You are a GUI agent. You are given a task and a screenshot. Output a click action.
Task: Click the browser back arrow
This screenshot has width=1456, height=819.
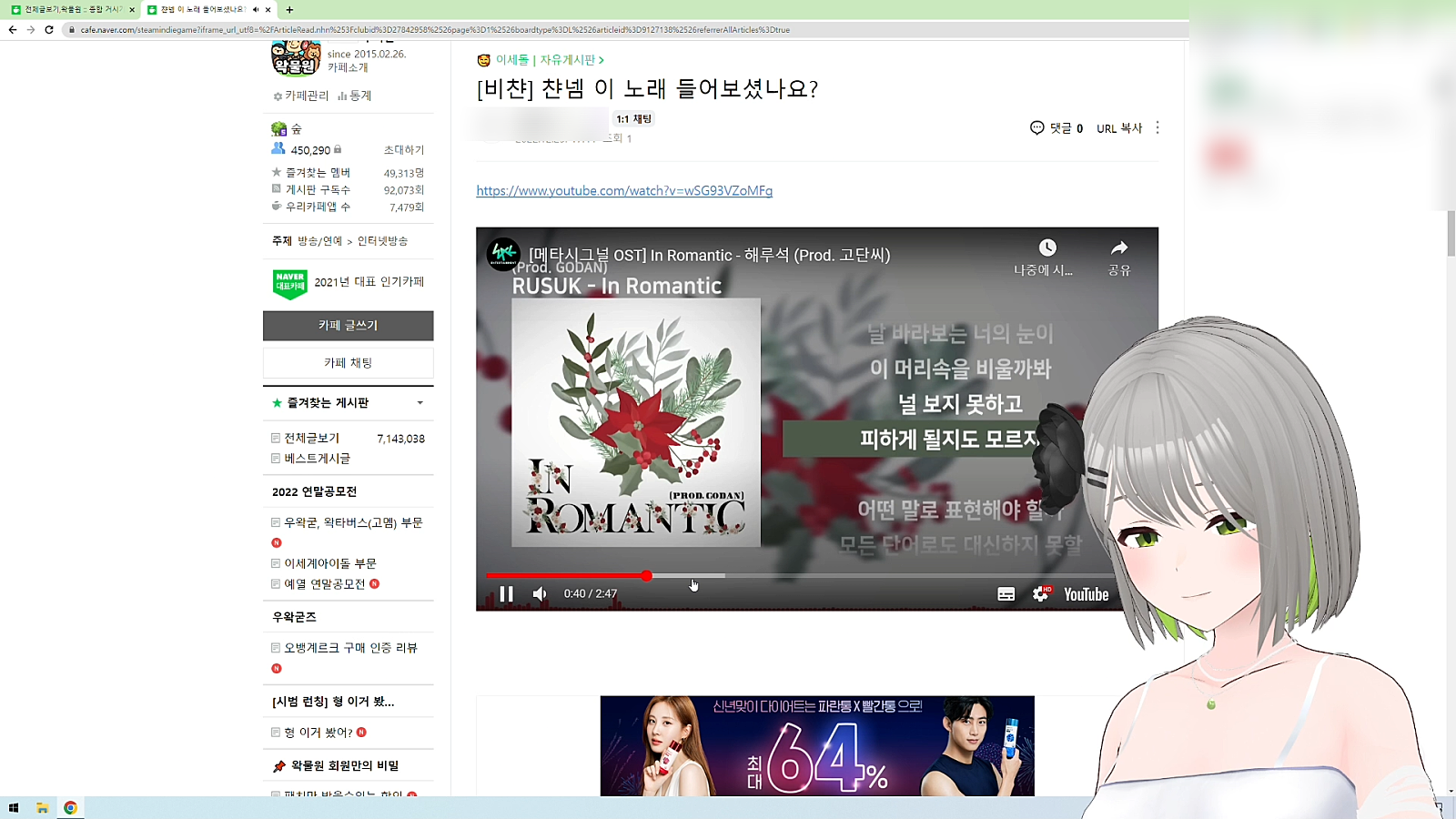click(x=13, y=30)
